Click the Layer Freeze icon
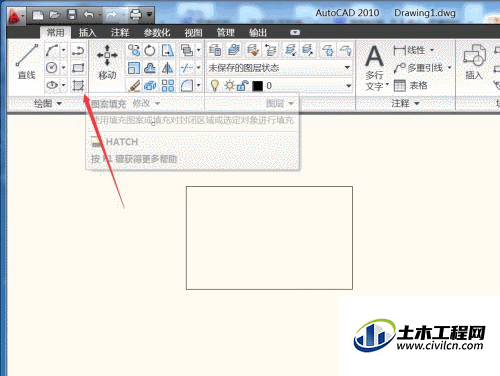 328,50
